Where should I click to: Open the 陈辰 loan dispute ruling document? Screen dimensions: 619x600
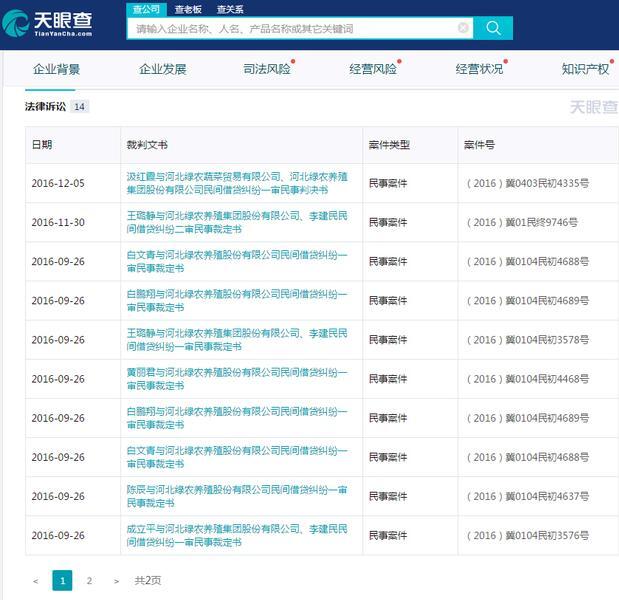[x=236, y=496]
